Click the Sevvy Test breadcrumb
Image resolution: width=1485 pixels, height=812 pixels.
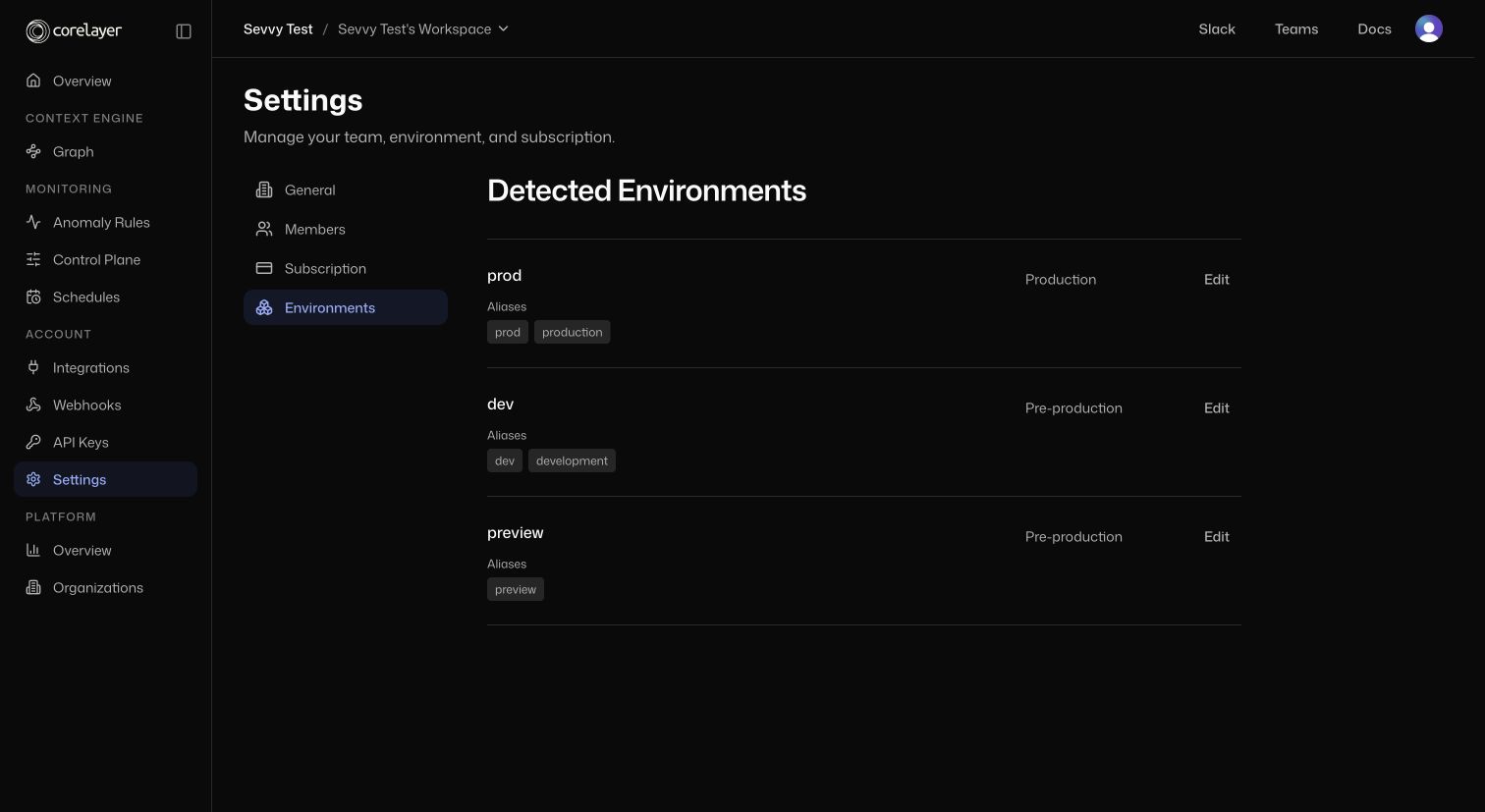[x=278, y=28]
